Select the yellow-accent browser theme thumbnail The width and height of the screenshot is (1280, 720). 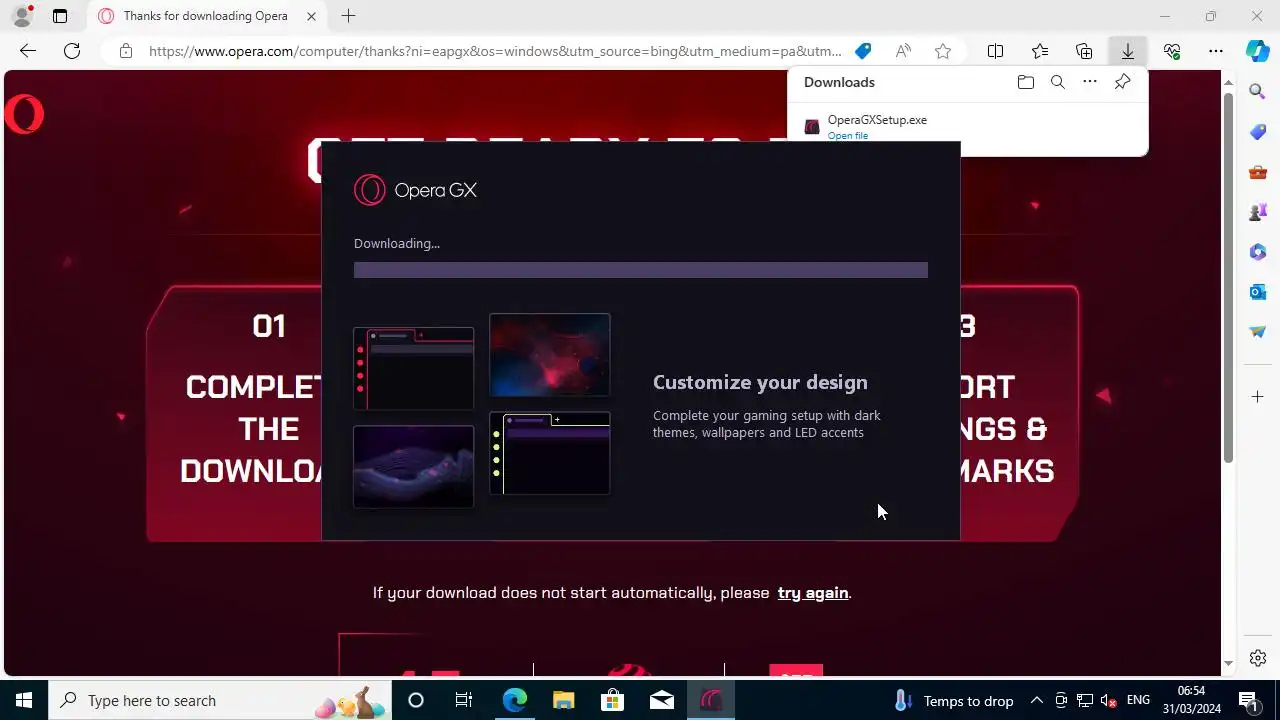(x=550, y=453)
